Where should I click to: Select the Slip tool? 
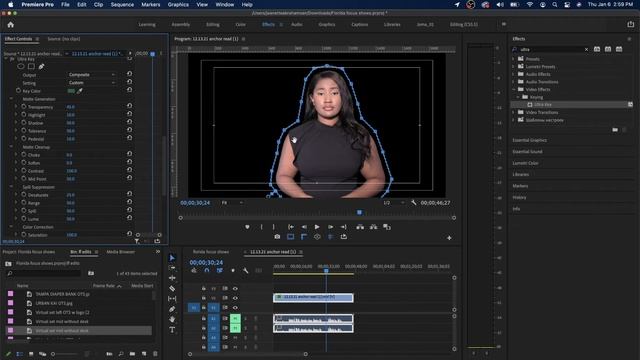172,299
